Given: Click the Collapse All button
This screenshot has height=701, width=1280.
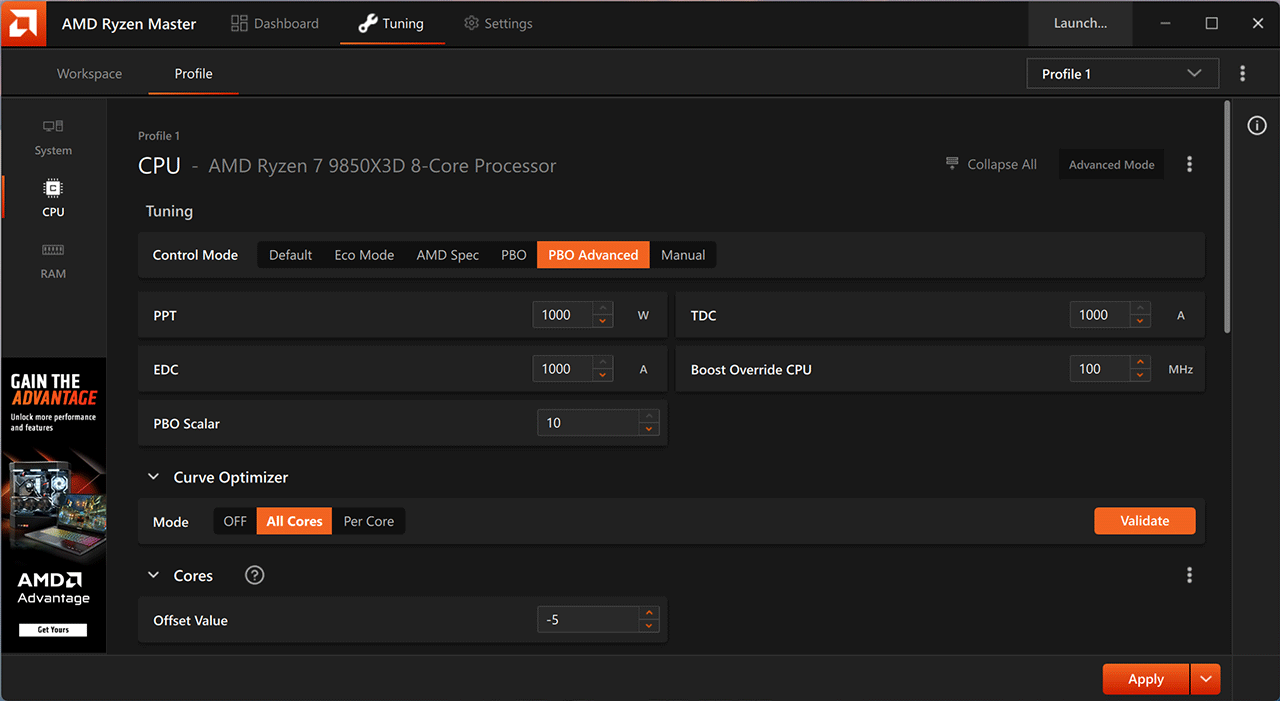Looking at the screenshot, I should tap(992, 165).
